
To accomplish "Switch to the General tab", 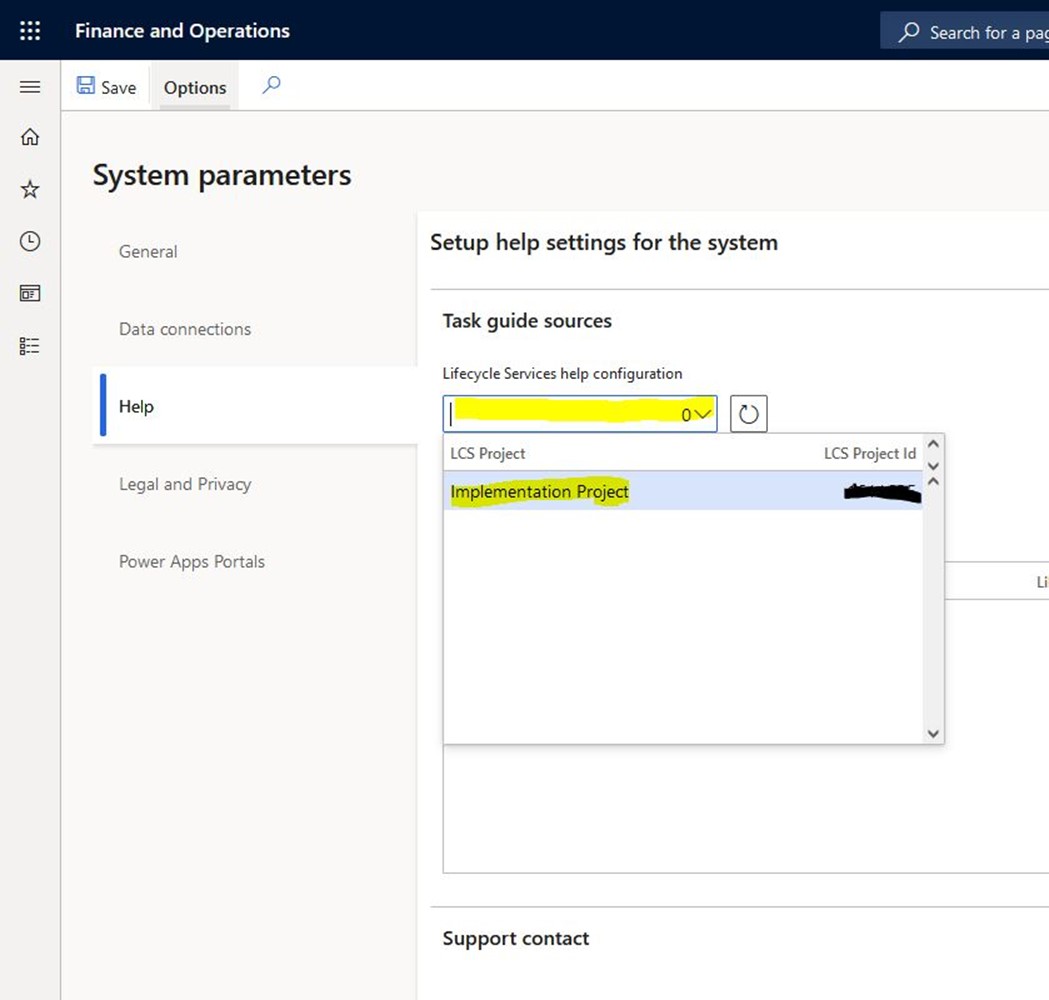I will 148,251.
